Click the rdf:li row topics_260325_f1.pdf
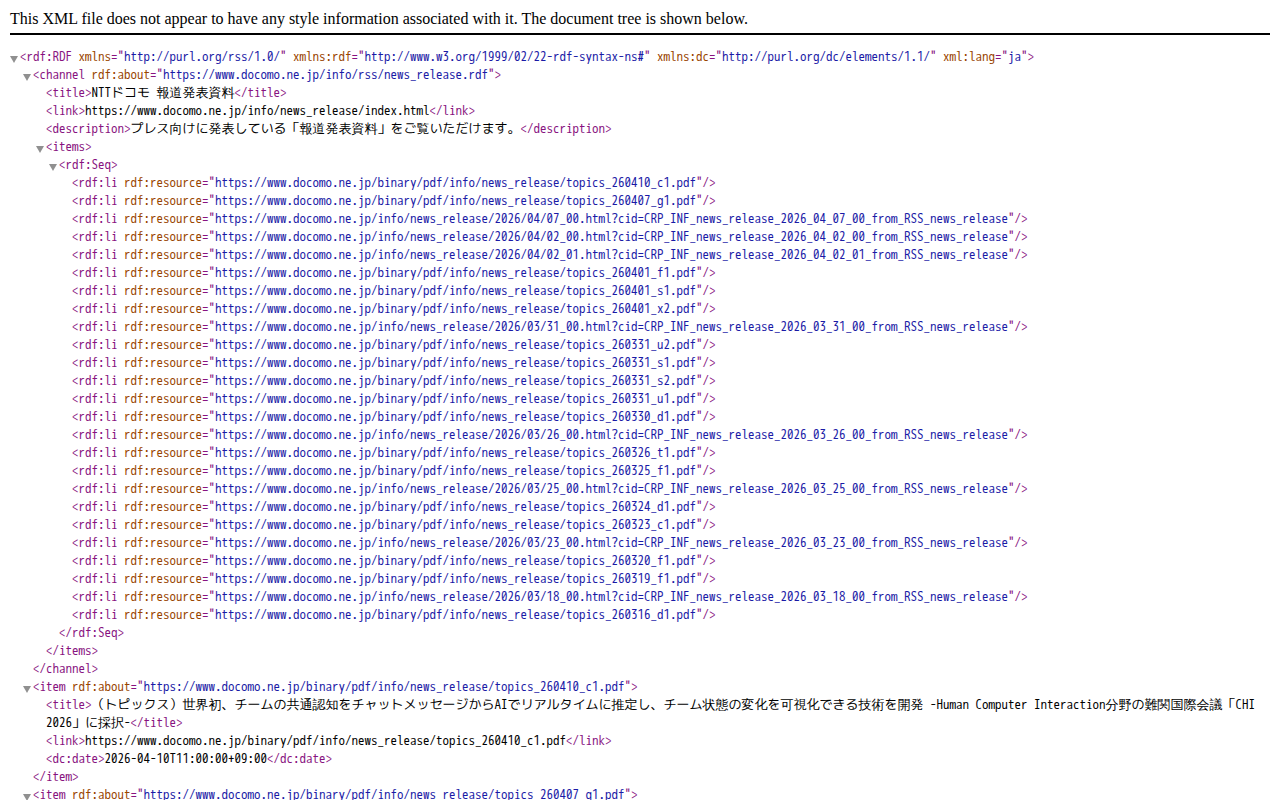Screen dimensions: 1280x800 tap(394, 471)
